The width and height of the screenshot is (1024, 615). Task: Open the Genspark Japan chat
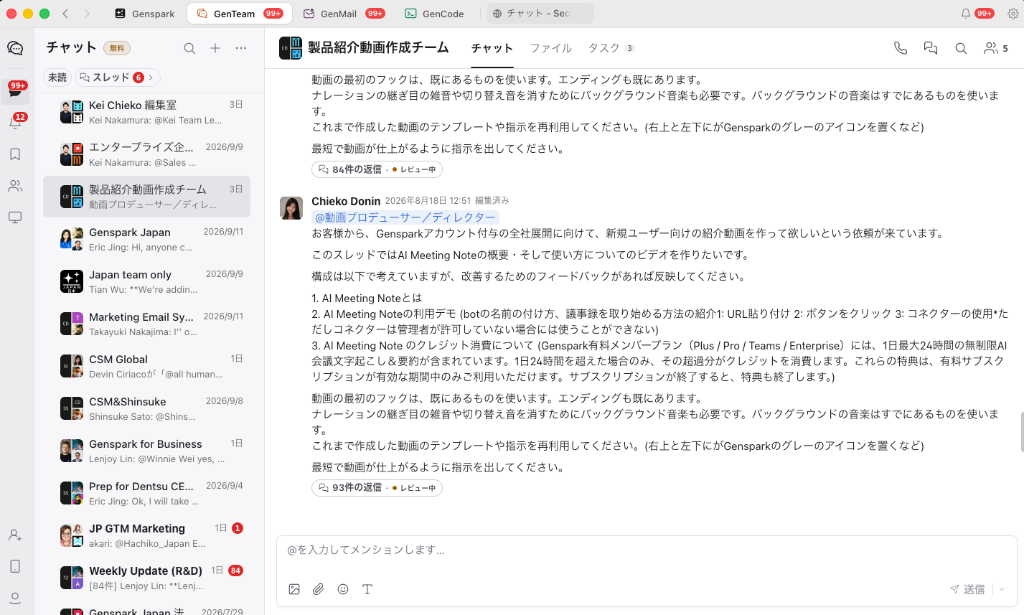point(146,239)
